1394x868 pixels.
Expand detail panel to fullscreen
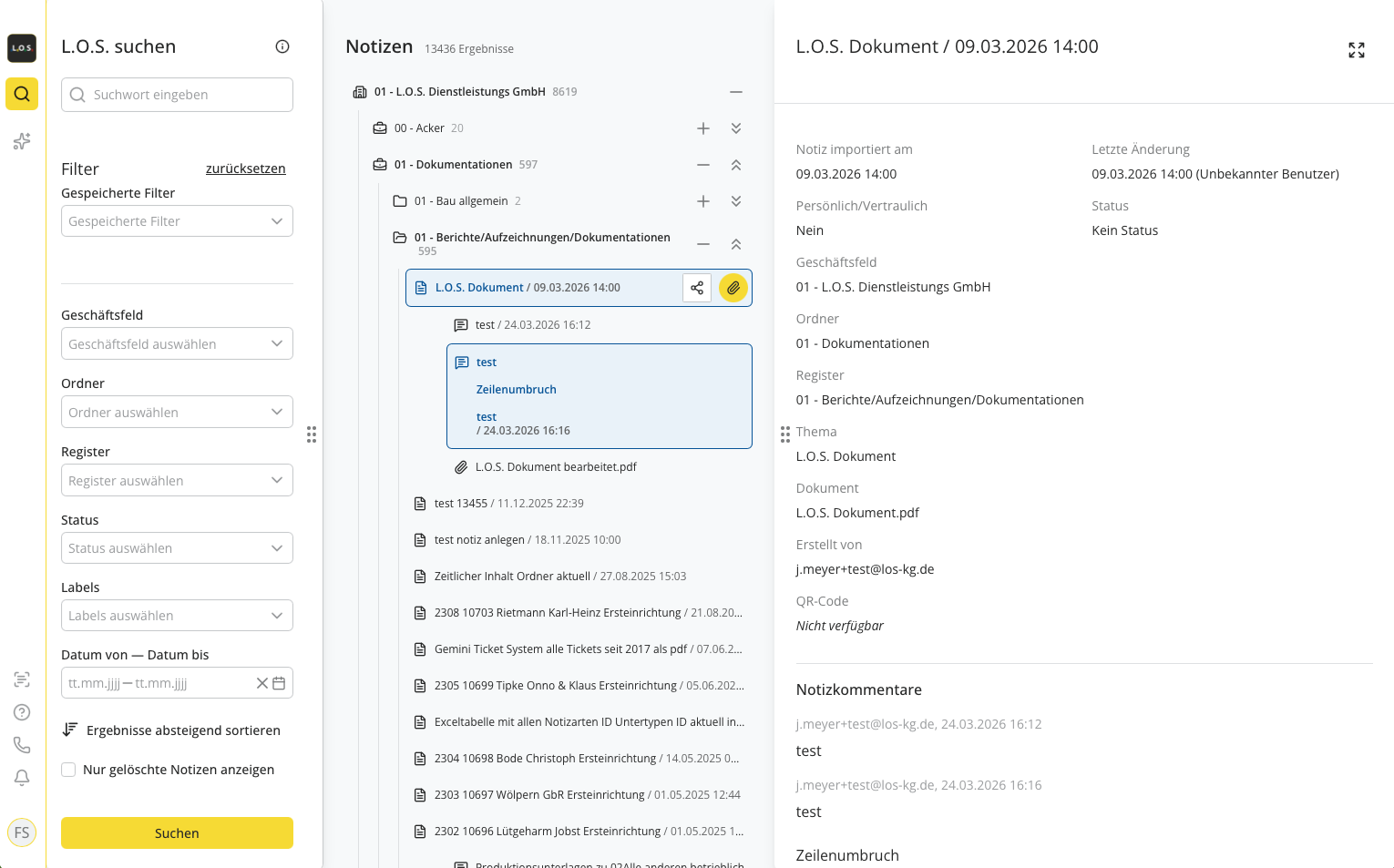pos(1357,50)
